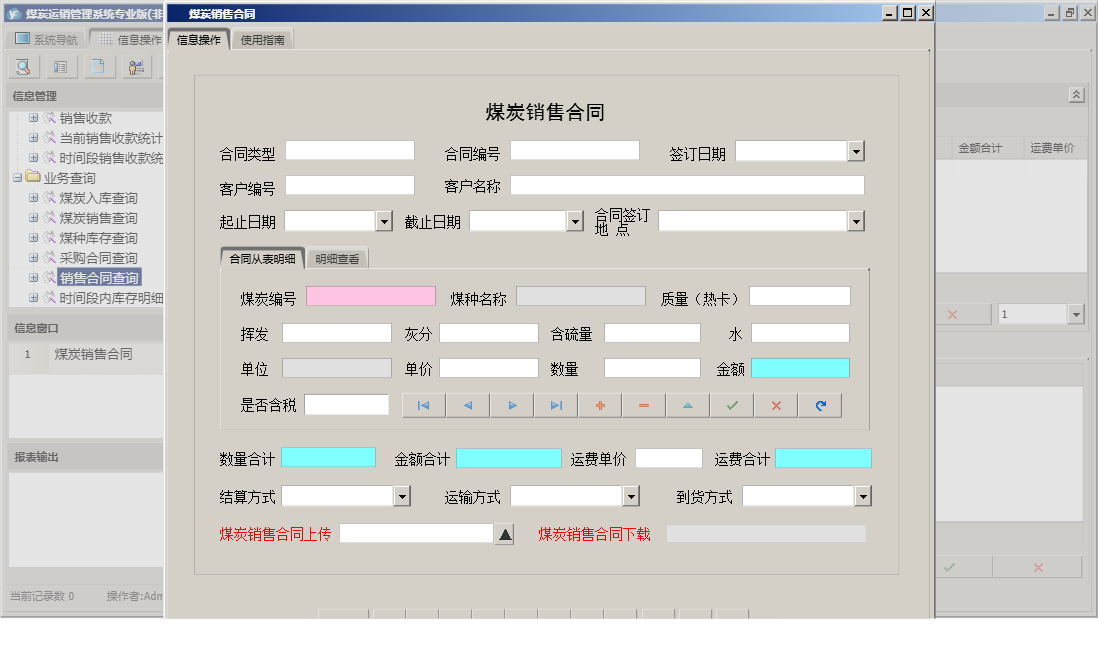The width and height of the screenshot is (1098, 655).
Task: Click the pink 煤炭编号 input field
Action: click(371, 296)
